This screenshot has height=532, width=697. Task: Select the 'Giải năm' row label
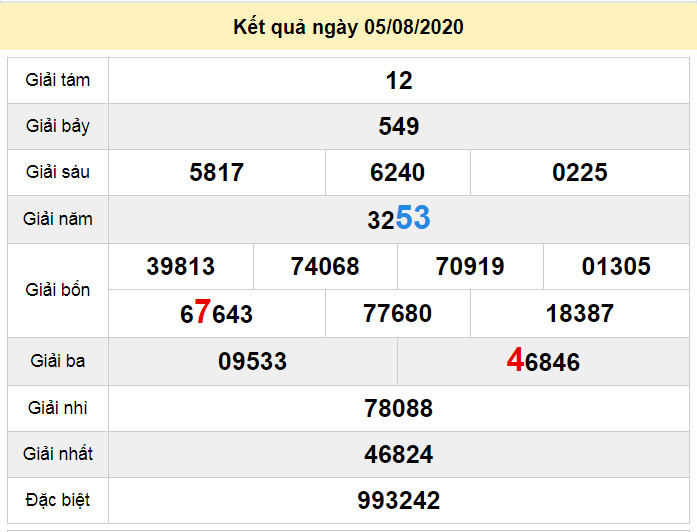58,219
